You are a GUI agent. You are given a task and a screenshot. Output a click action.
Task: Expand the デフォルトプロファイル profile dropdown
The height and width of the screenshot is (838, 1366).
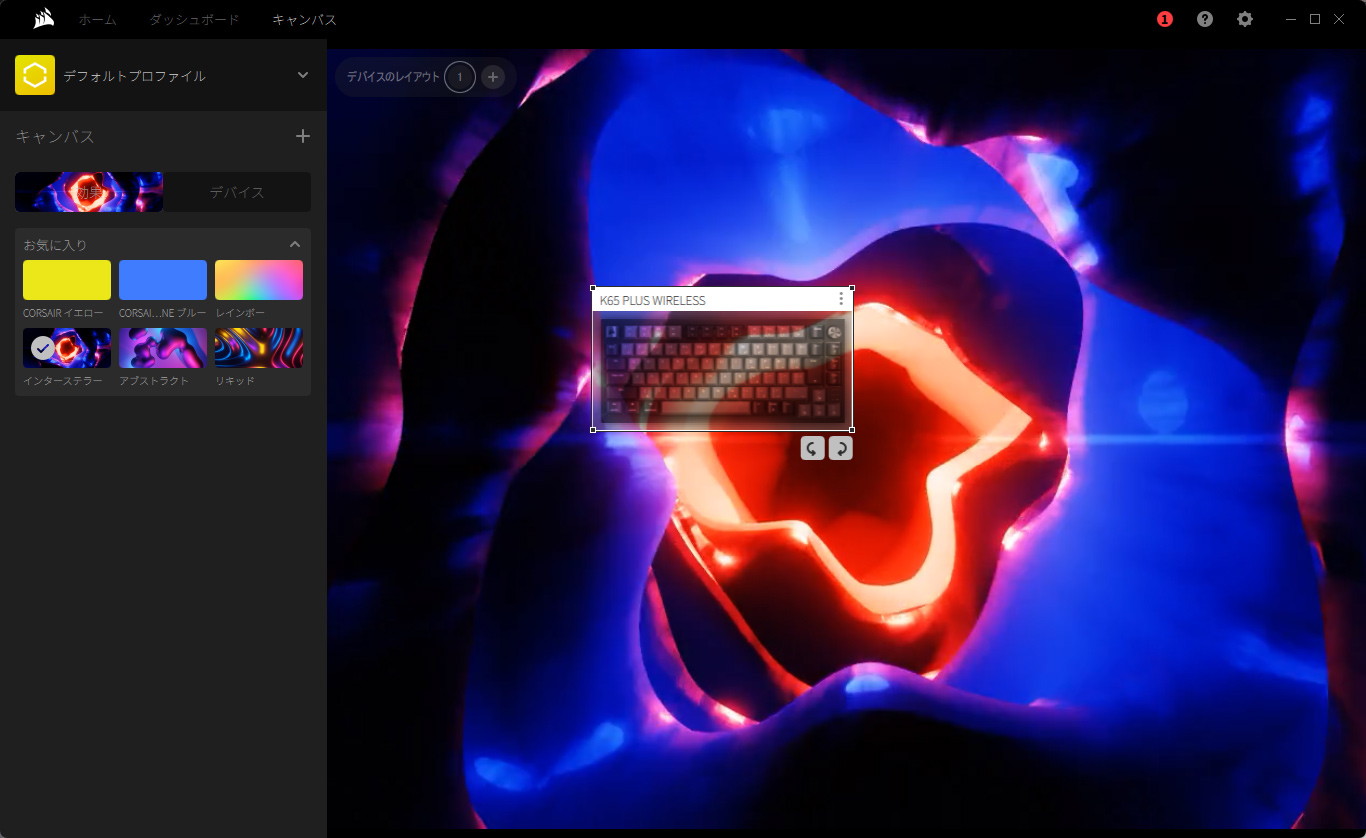click(303, 76)
